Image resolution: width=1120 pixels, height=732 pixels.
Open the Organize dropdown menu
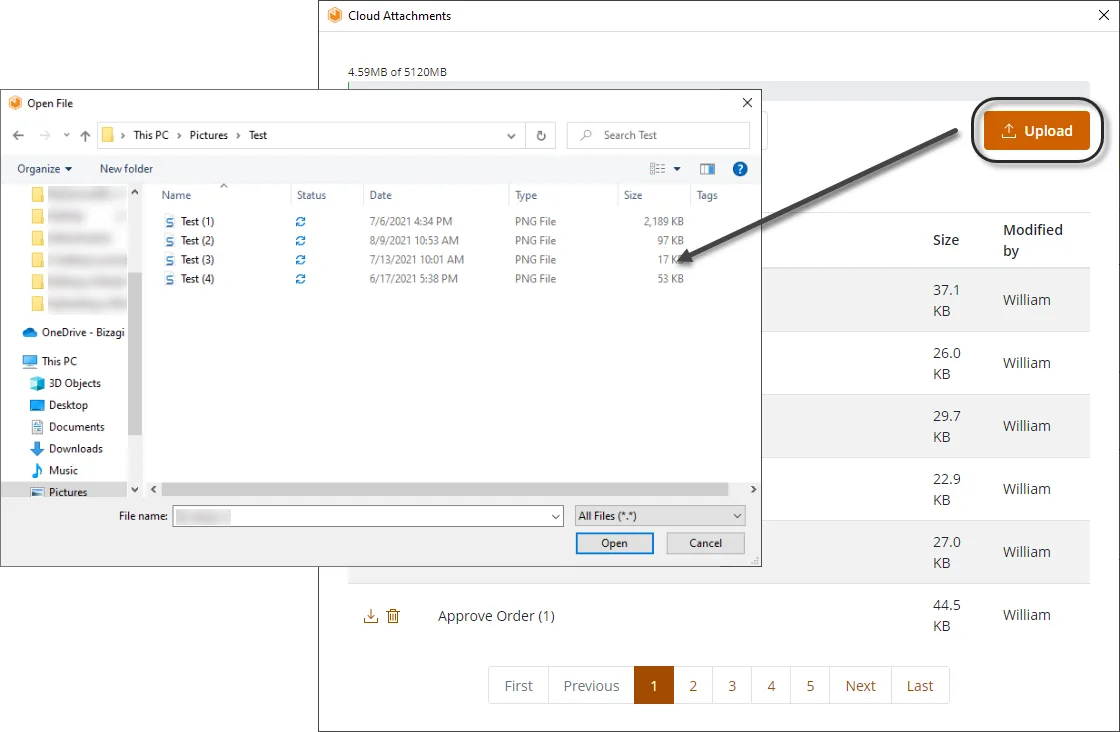point(44,169)
